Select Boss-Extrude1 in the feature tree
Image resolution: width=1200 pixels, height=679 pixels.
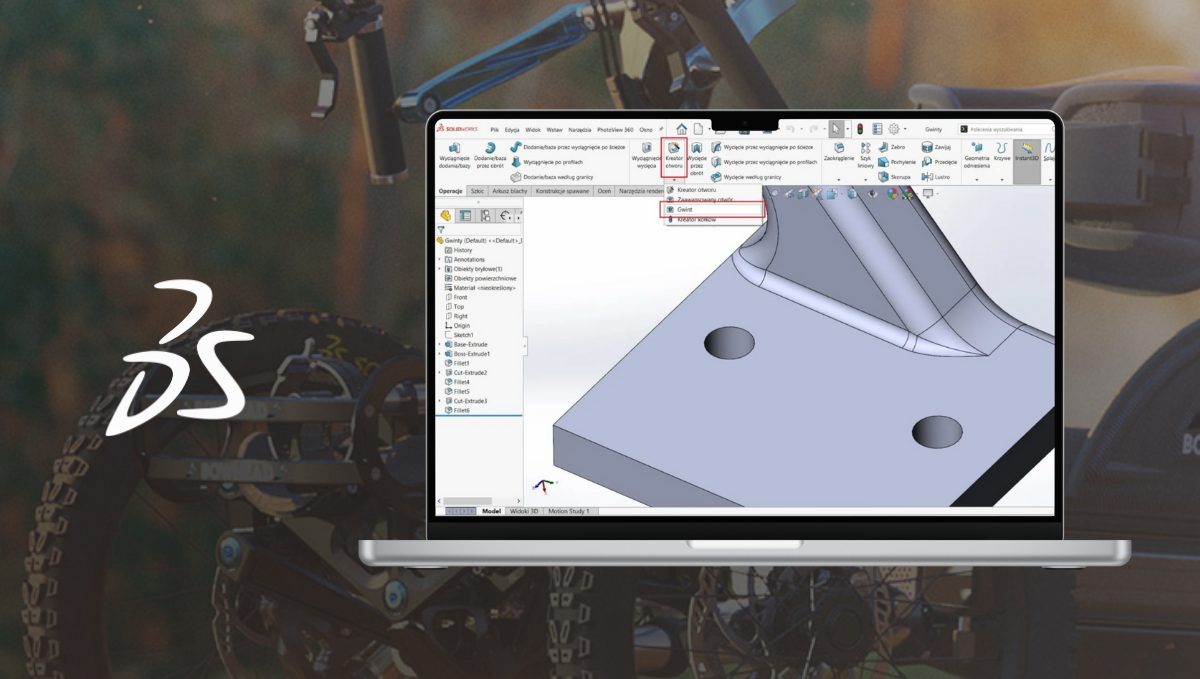click(x=469, y=353)
